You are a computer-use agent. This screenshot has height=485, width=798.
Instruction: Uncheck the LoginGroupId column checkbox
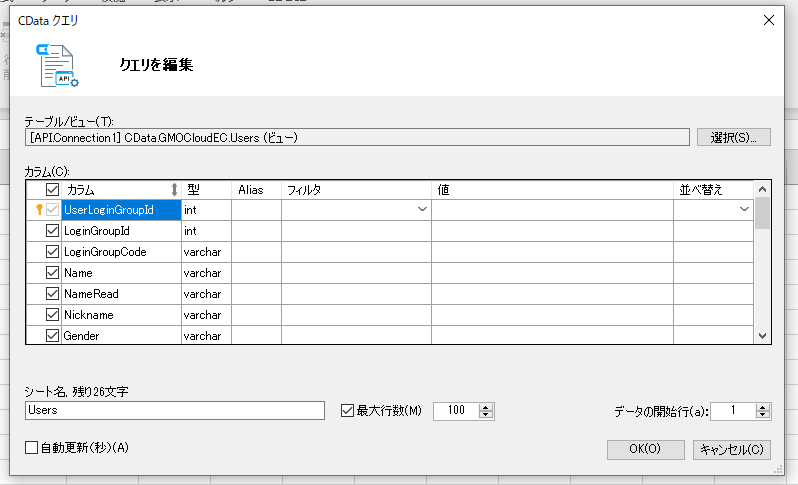coord(52,231)
